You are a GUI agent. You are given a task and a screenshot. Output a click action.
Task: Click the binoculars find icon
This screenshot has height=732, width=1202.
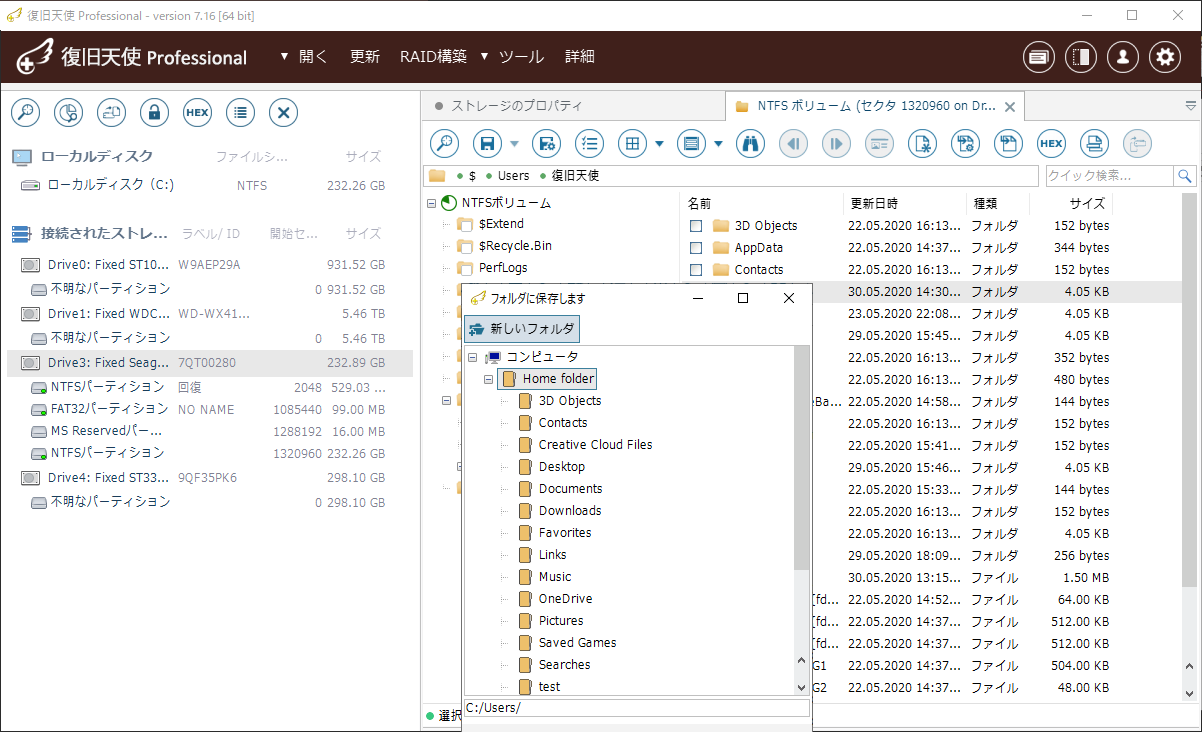coord(750,144)
